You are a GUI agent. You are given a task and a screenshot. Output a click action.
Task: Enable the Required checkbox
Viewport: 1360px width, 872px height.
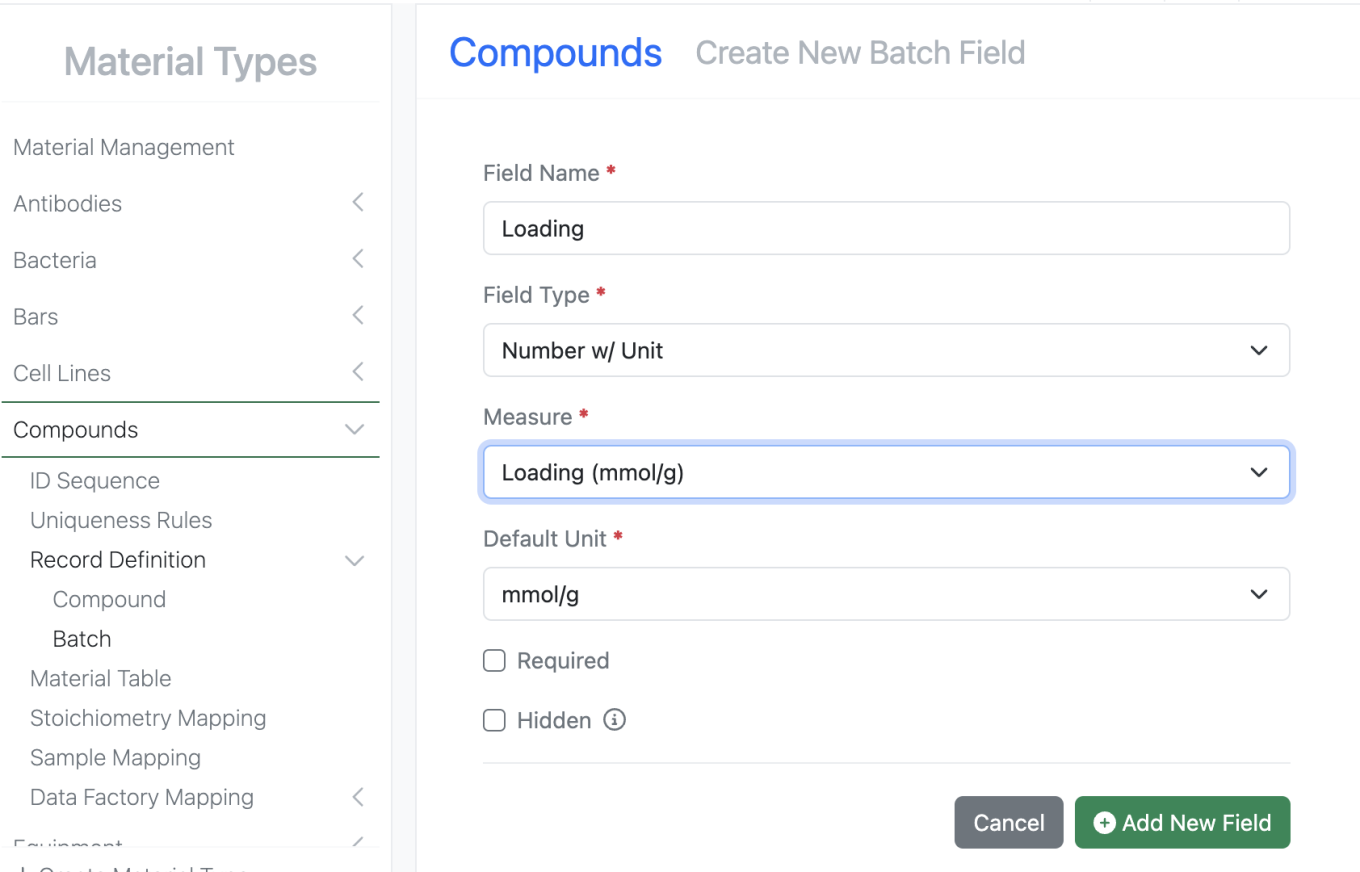click(494, 661)
